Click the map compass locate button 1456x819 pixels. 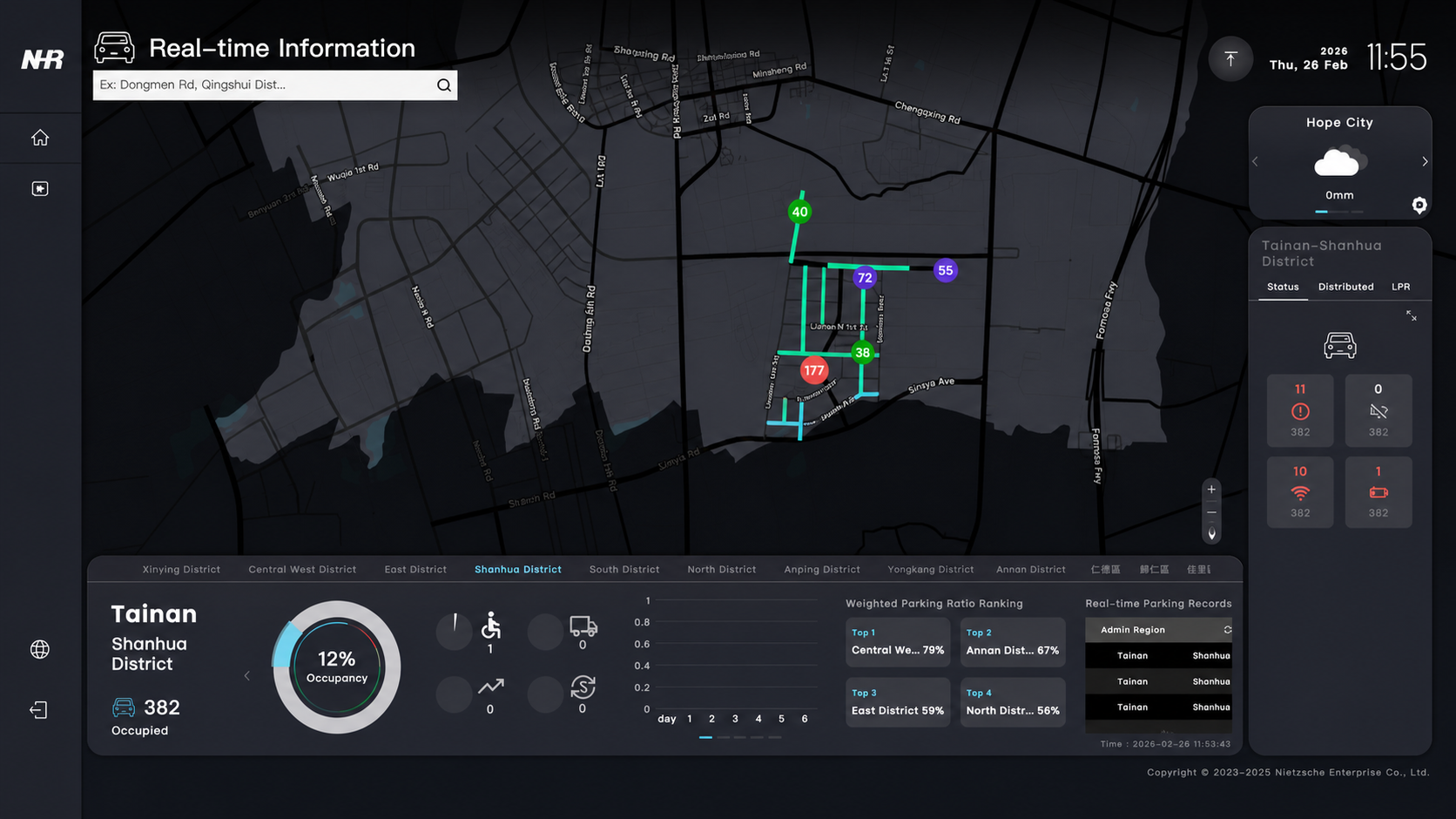pos(1211,533)
